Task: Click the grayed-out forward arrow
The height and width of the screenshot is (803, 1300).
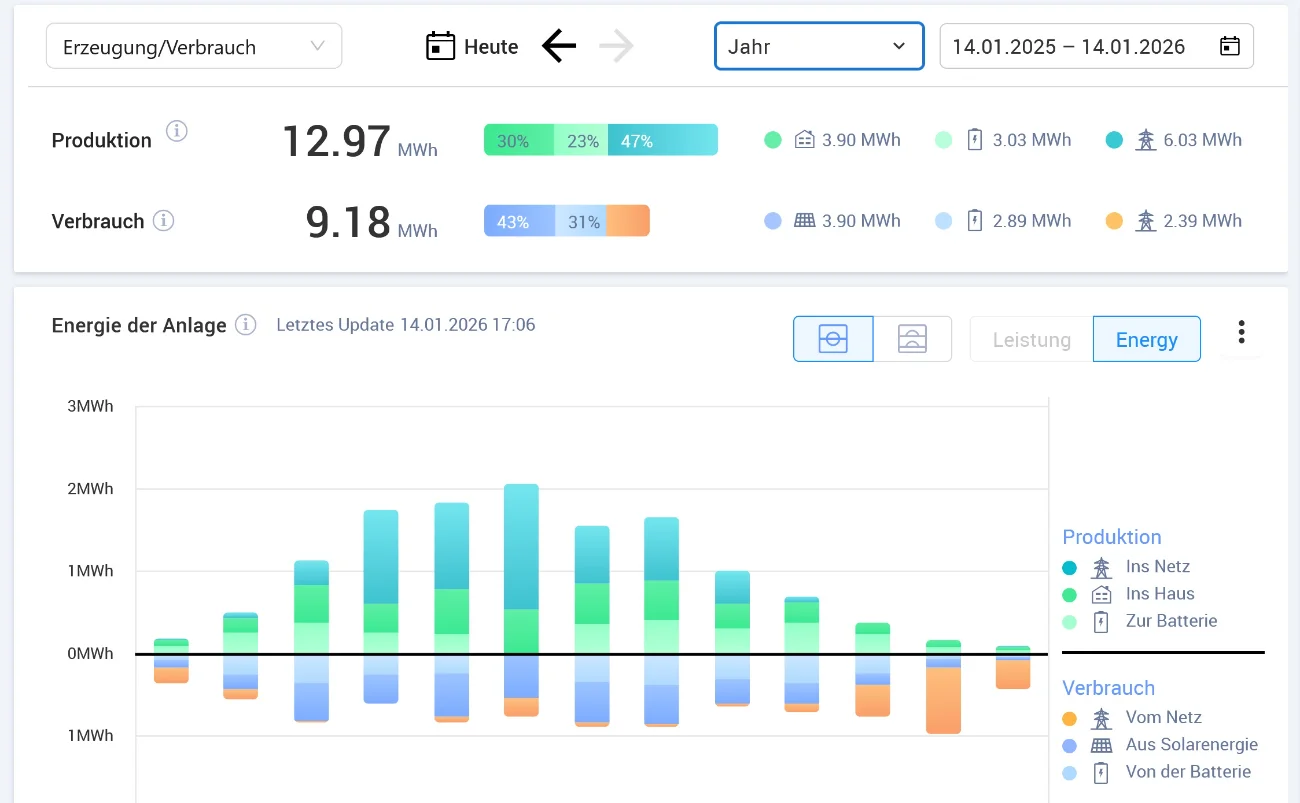Action: 617,46
